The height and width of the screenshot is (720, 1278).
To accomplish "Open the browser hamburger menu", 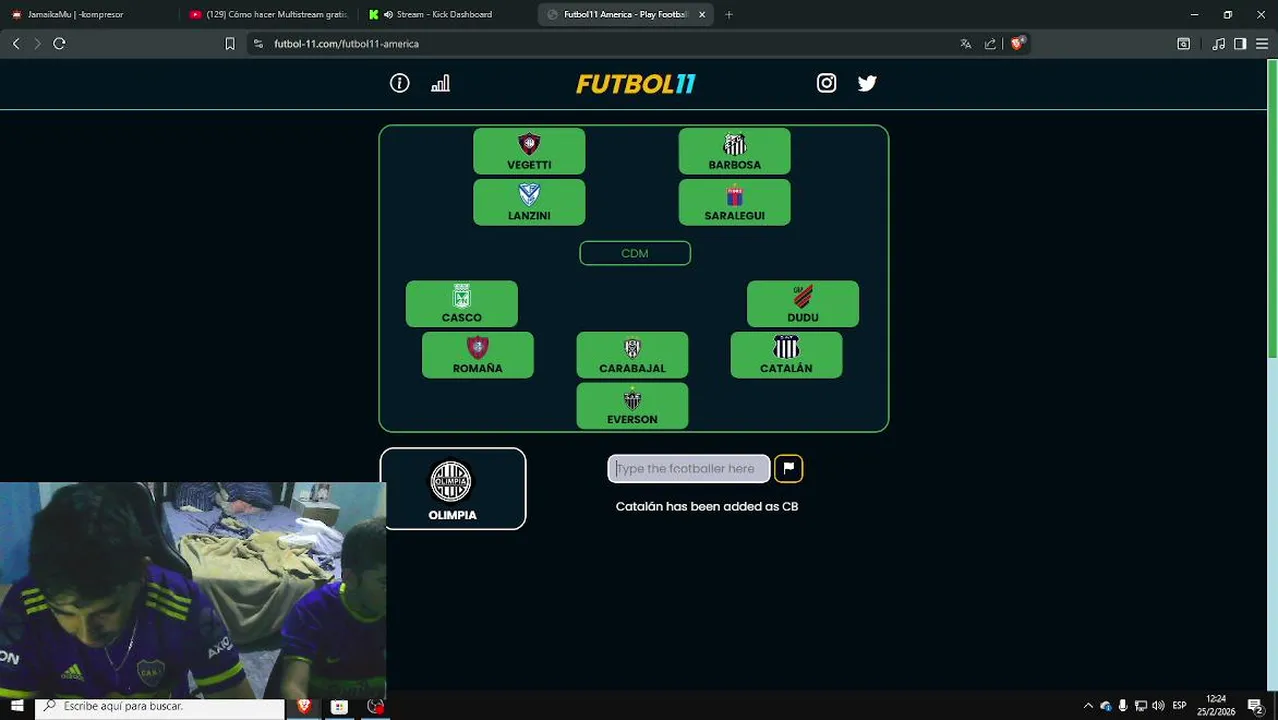I will tap(1262, 44).
